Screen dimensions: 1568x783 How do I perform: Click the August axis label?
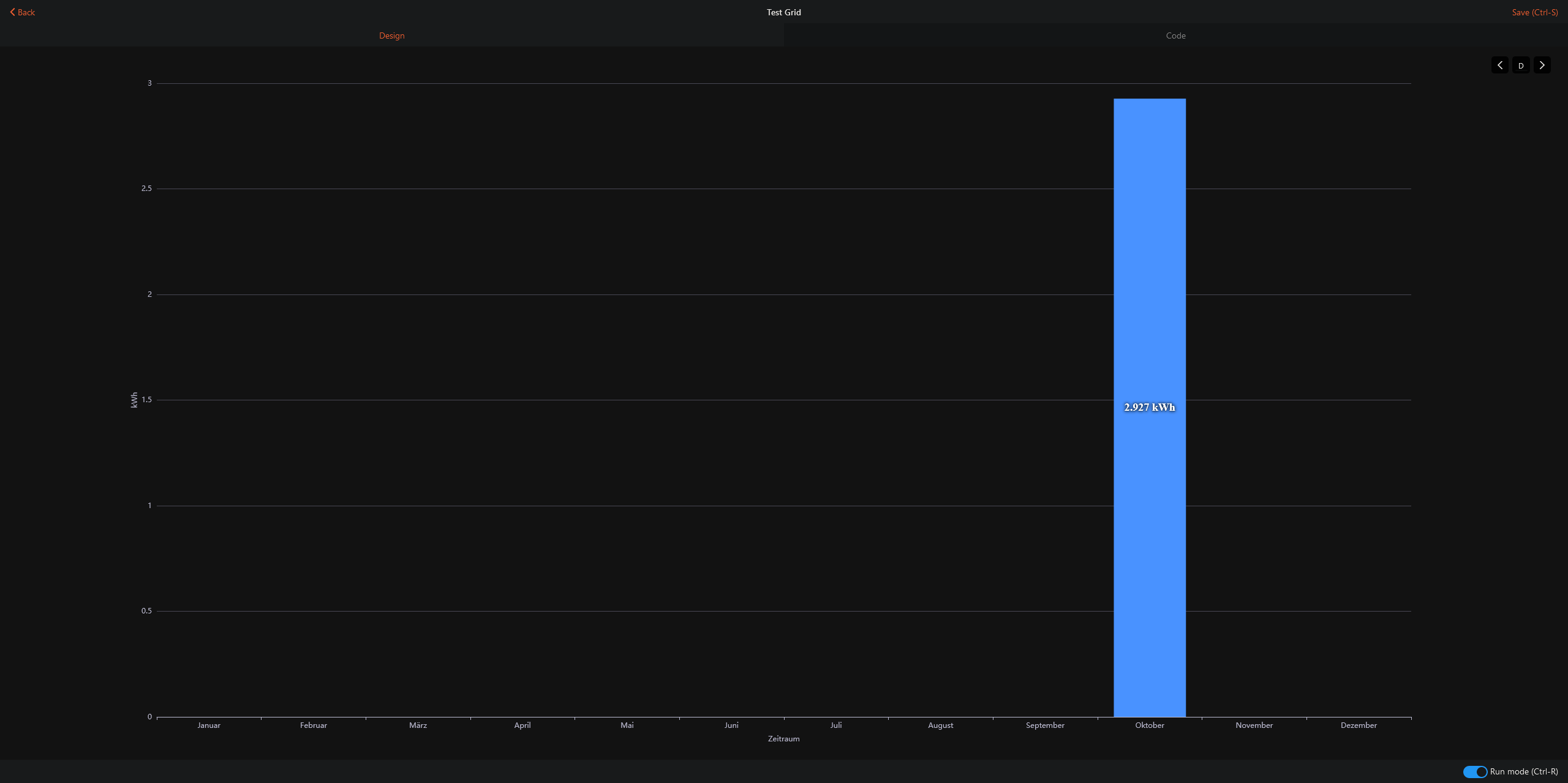pyautogui.click(x=940, y=725)
